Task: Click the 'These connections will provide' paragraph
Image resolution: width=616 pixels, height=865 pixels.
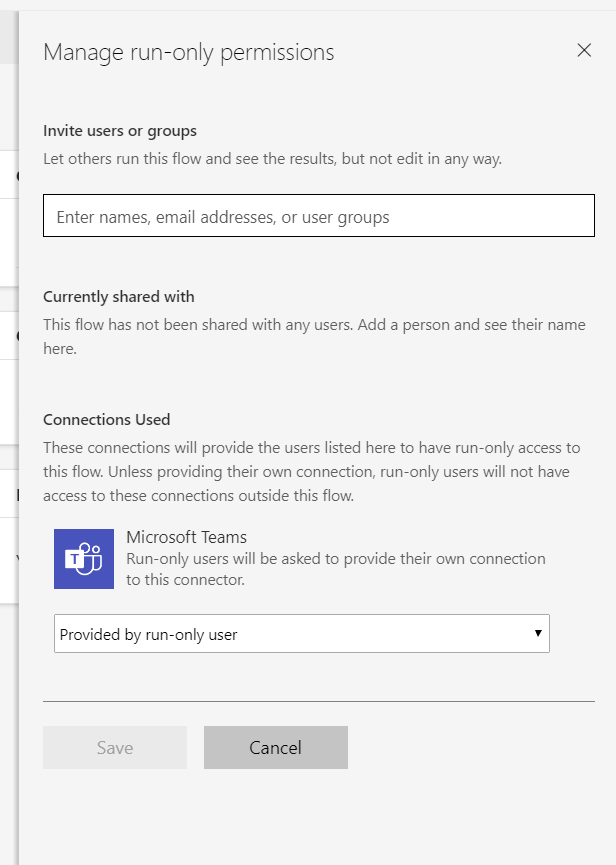Action: point(311,471)
